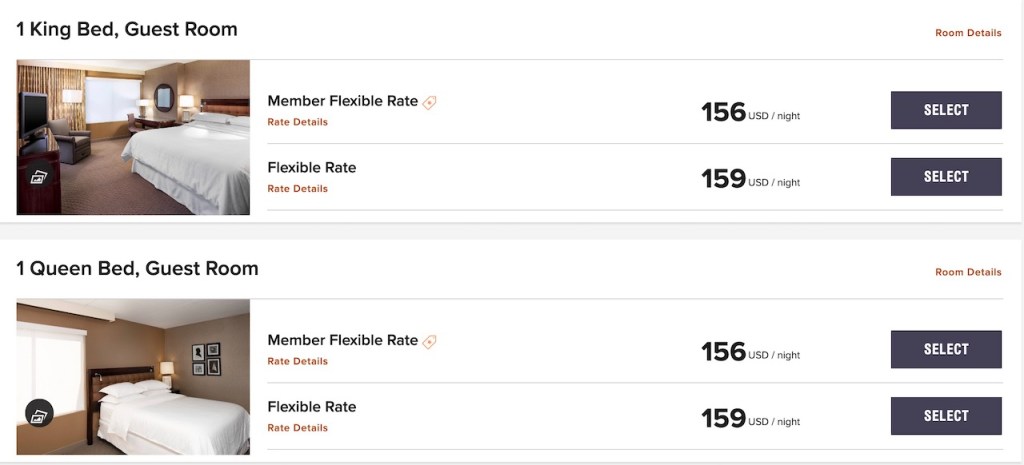View Rate Details under King Member Flexible Rate
1024x465 pixels.
(x=297, y=122)
